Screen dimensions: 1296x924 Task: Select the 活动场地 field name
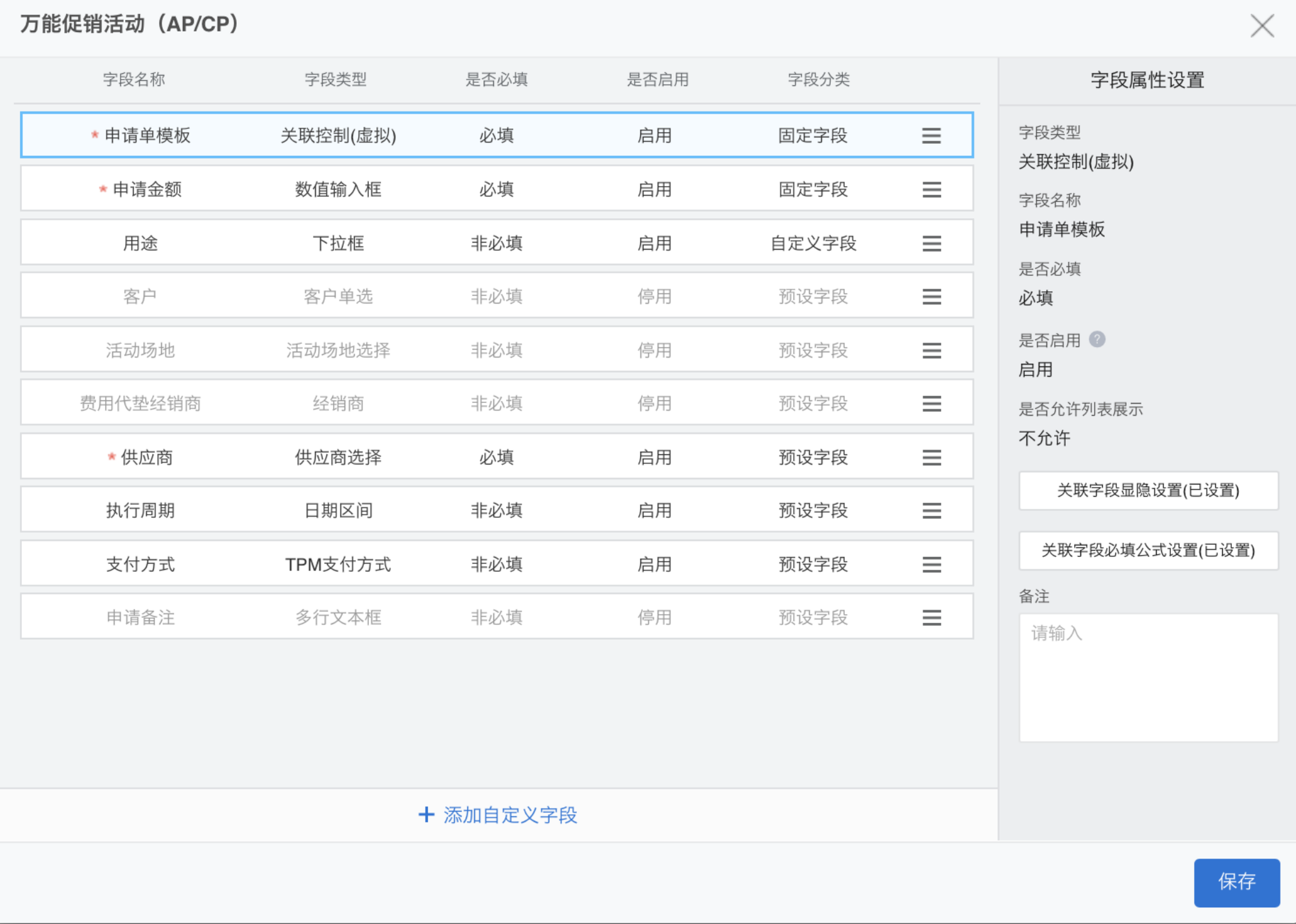point(140,350)
